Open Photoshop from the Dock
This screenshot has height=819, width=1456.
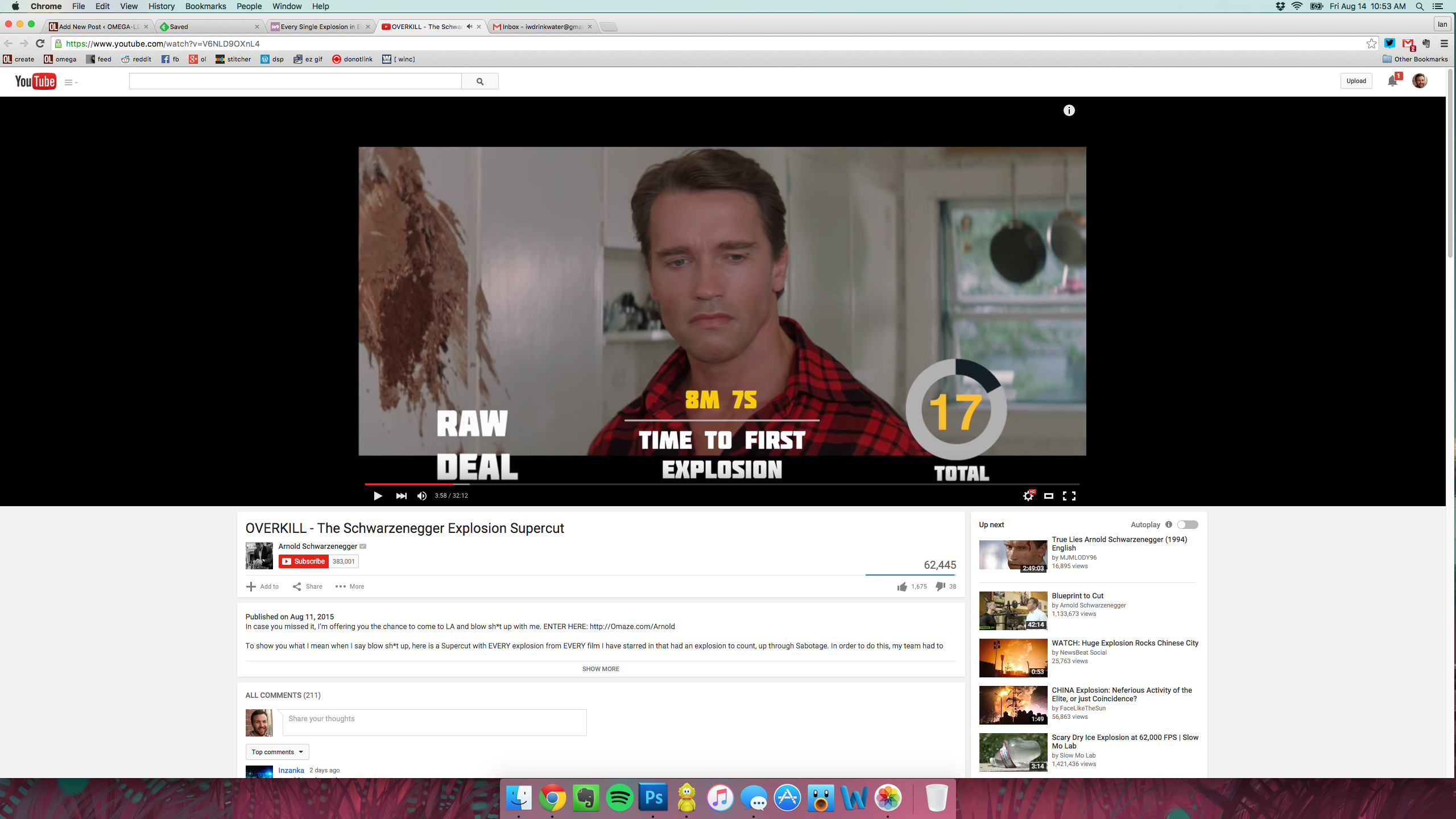coord(653,797)
